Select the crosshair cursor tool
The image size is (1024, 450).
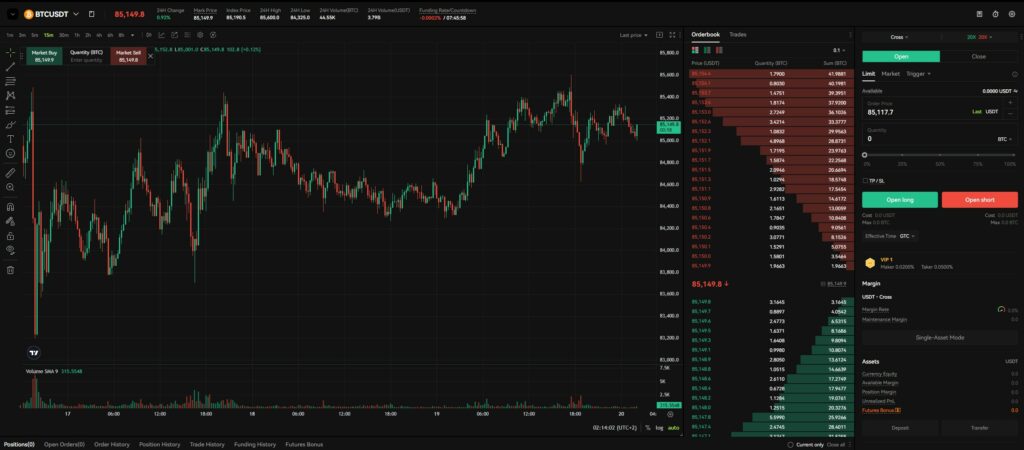pos(10,52)
